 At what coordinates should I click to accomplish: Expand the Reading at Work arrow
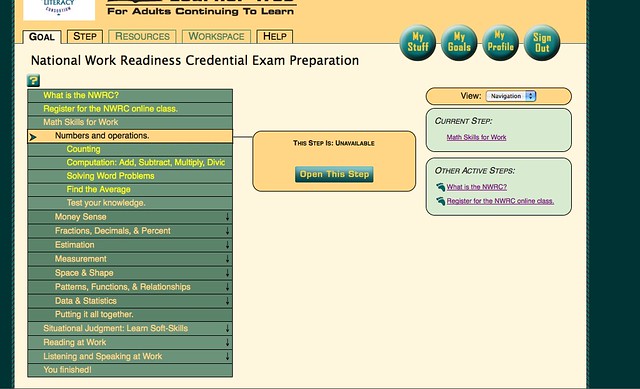coord(227,342)
